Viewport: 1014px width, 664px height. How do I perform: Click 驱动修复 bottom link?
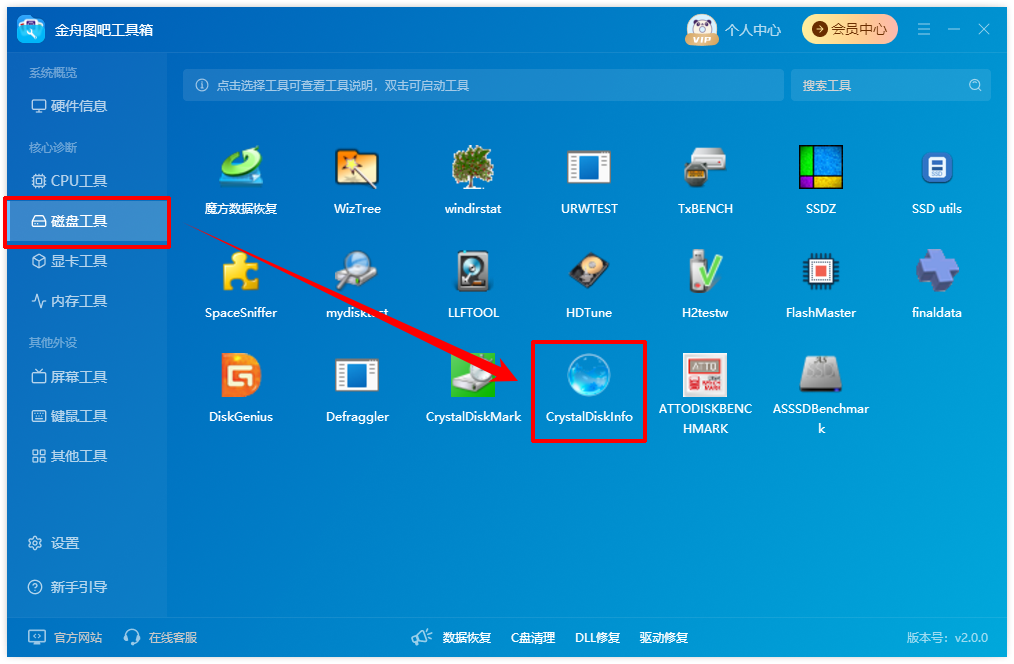663,638
